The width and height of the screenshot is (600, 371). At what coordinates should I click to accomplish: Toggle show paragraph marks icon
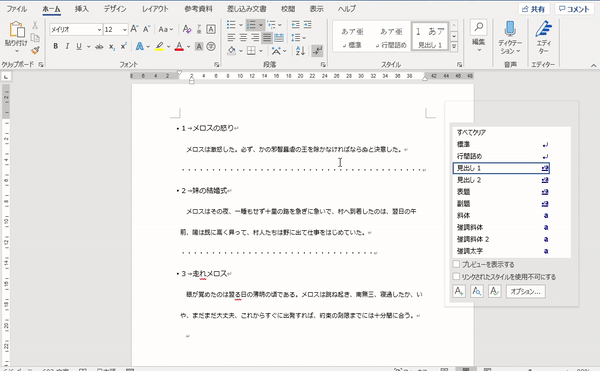coord(317,50)
